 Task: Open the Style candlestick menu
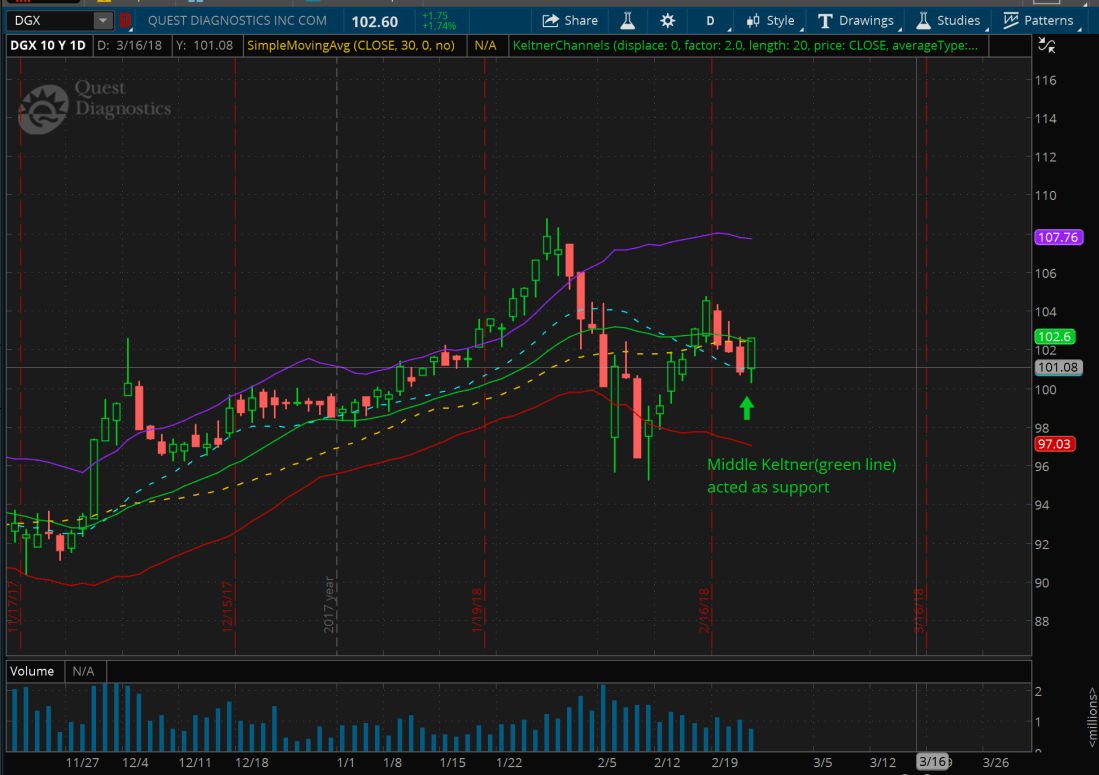point(768,20)
